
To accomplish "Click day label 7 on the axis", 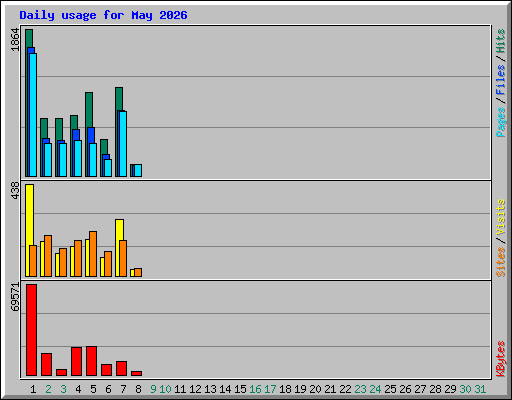I will (123, 389).
